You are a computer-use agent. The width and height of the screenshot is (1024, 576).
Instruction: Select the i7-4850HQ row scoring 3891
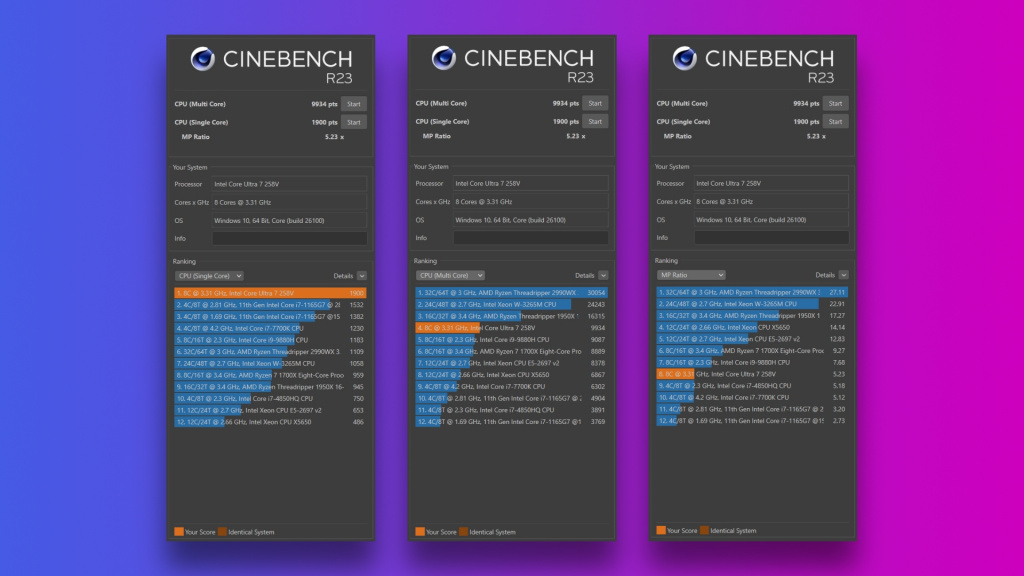[x=511, y=410]
